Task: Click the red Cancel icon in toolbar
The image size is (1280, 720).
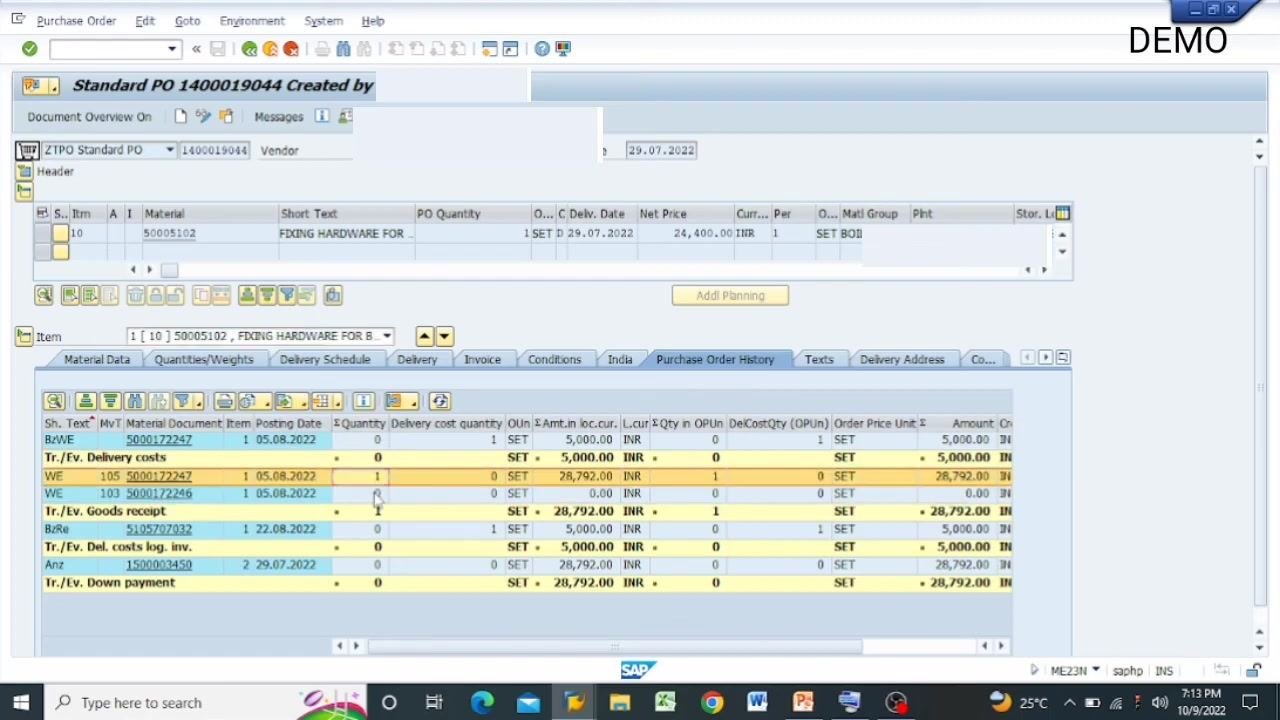Action: tap(291, 49)
